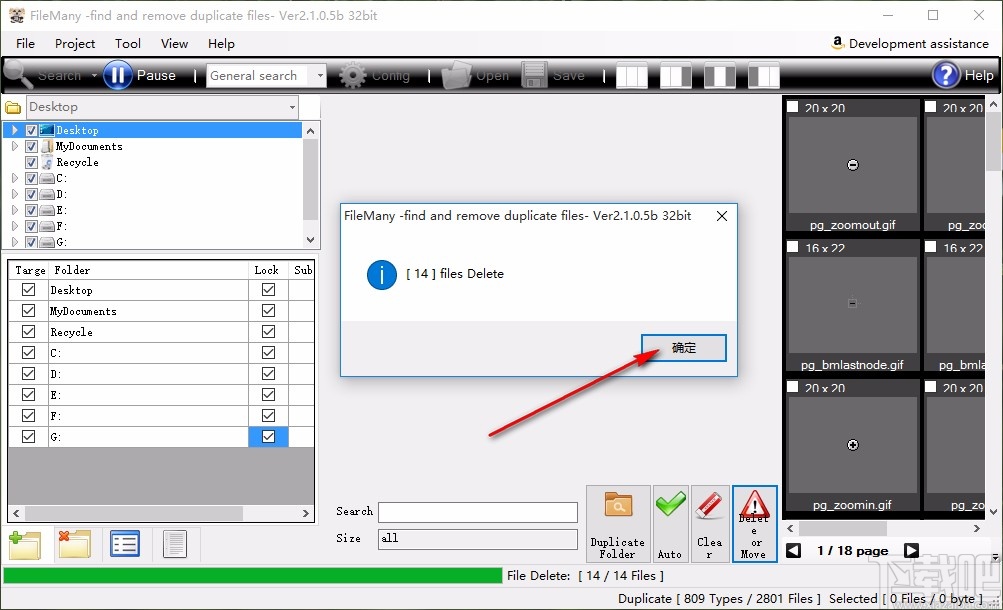
Task: Select checkbox on pg_zoomout.gif thumbnail
Action: tap(793, 107)
